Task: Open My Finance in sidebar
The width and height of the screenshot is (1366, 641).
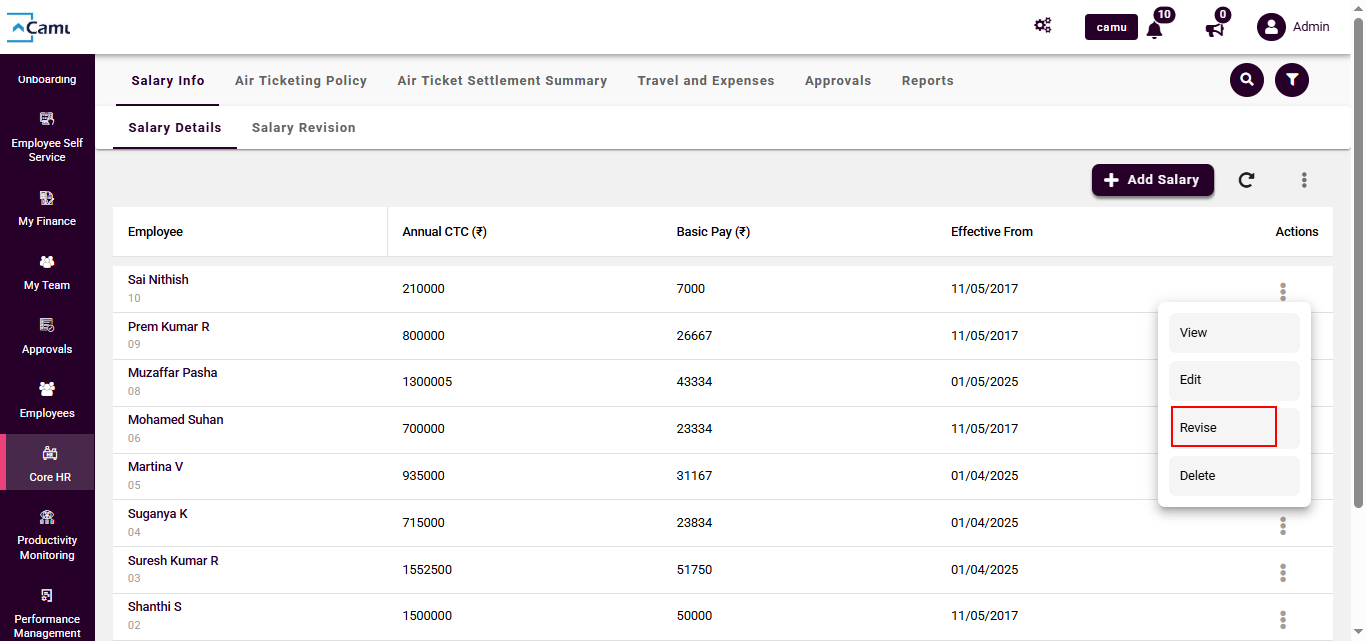Action: (x=47, y=208)
